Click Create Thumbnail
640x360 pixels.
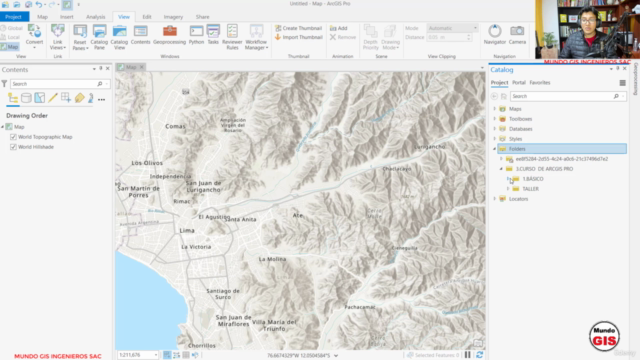(x=299, y=28)
